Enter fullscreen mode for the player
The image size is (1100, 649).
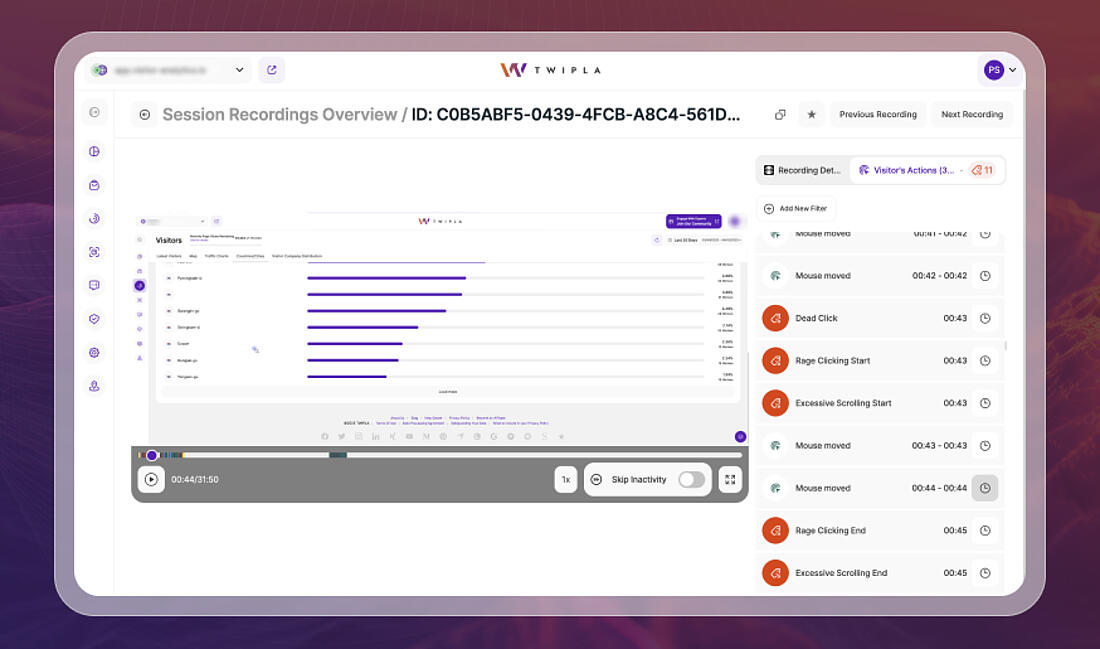(x=730, y=480)
